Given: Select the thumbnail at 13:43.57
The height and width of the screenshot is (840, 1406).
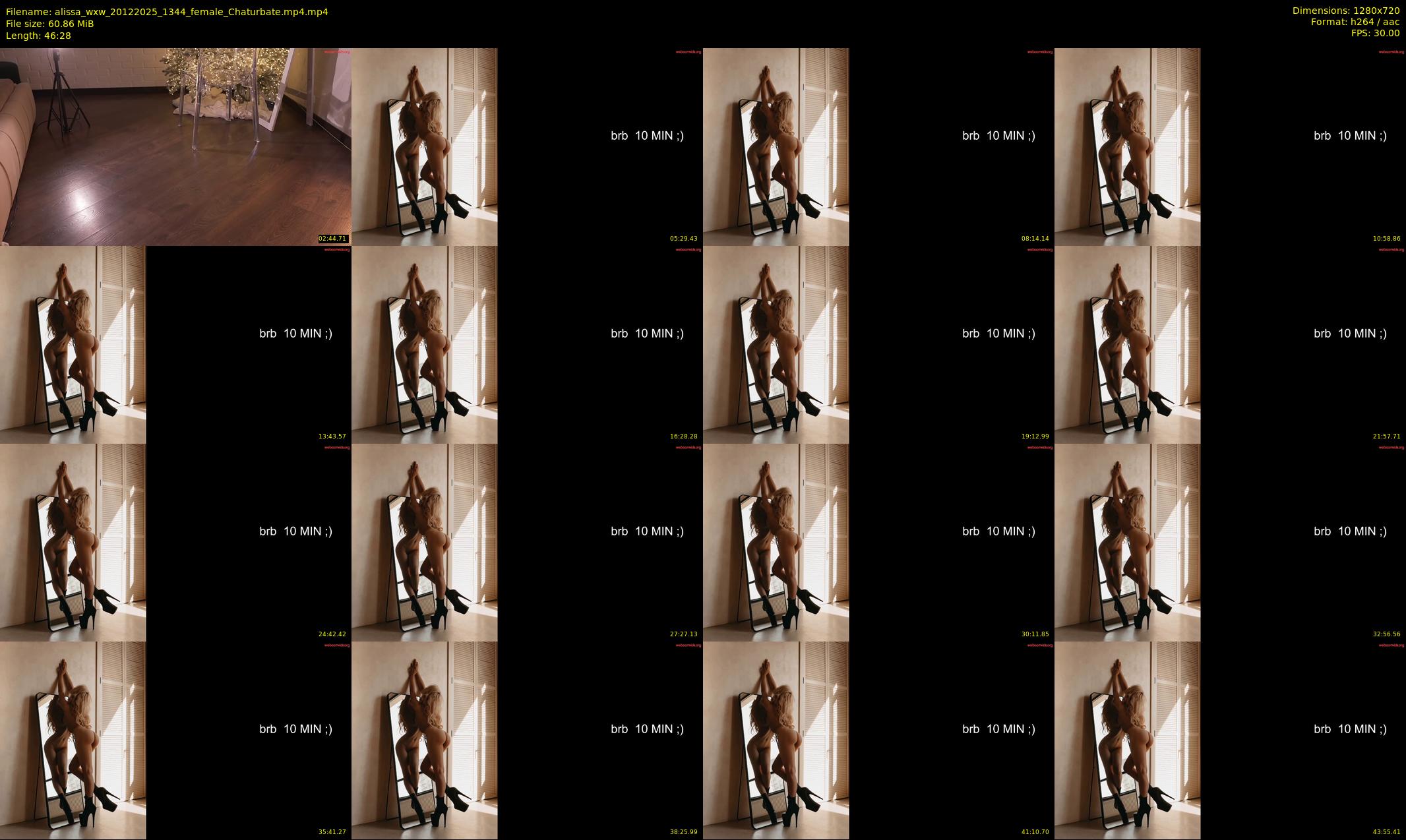Looking at the screenshot, I should click(x=175, y=344).
